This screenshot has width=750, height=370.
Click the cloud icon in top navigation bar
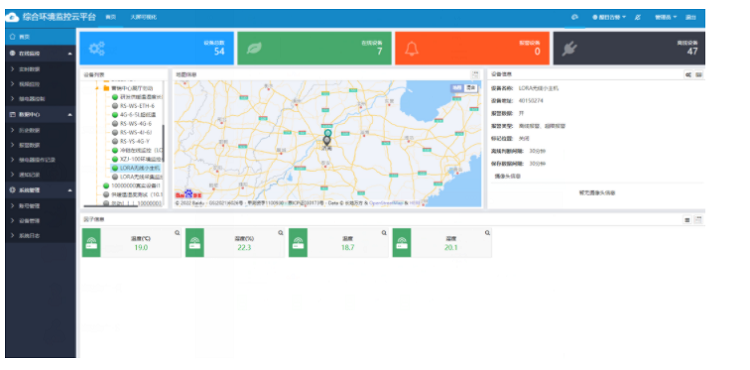coord(574,17)
